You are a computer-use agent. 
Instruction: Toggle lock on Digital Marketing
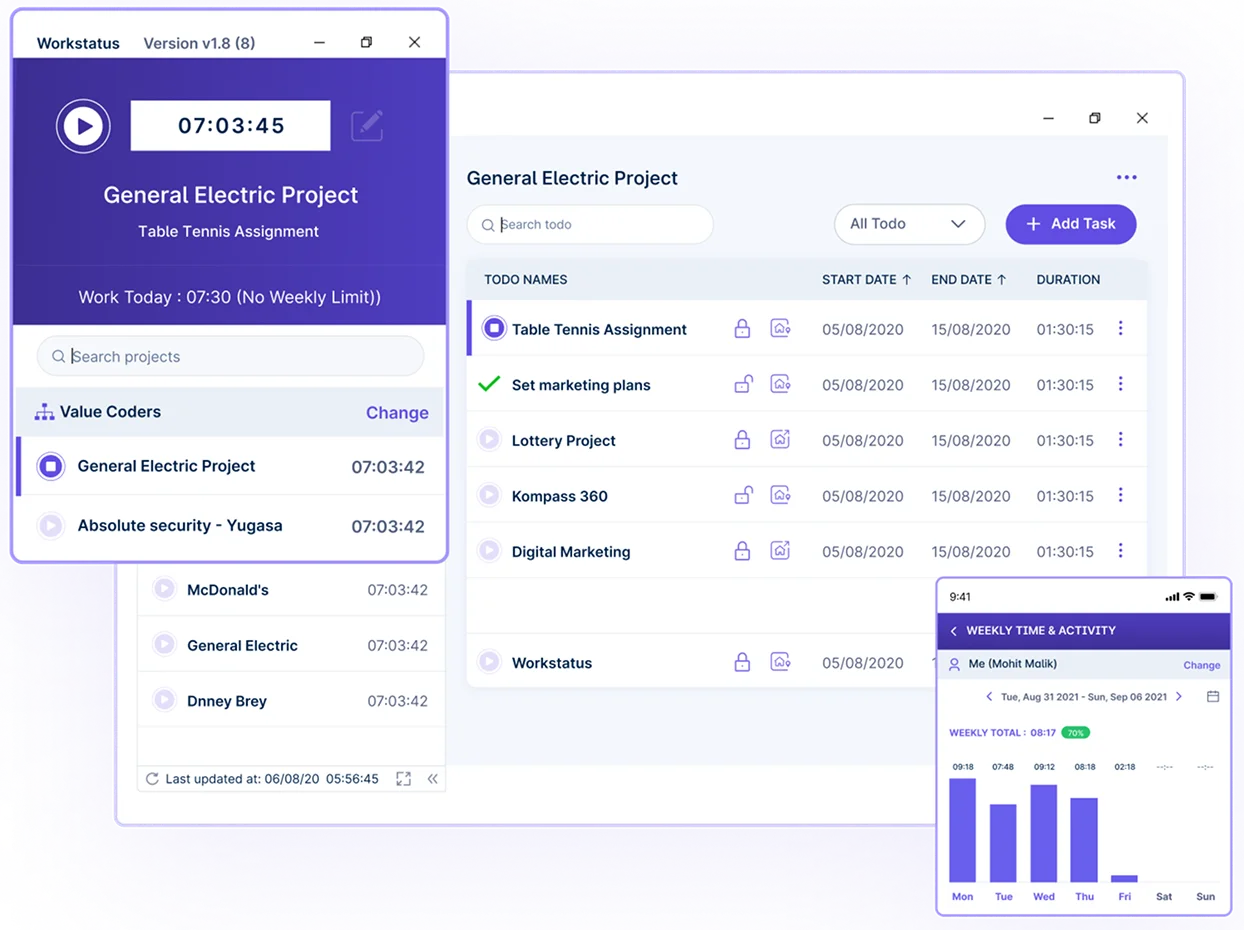coord(742,551)
